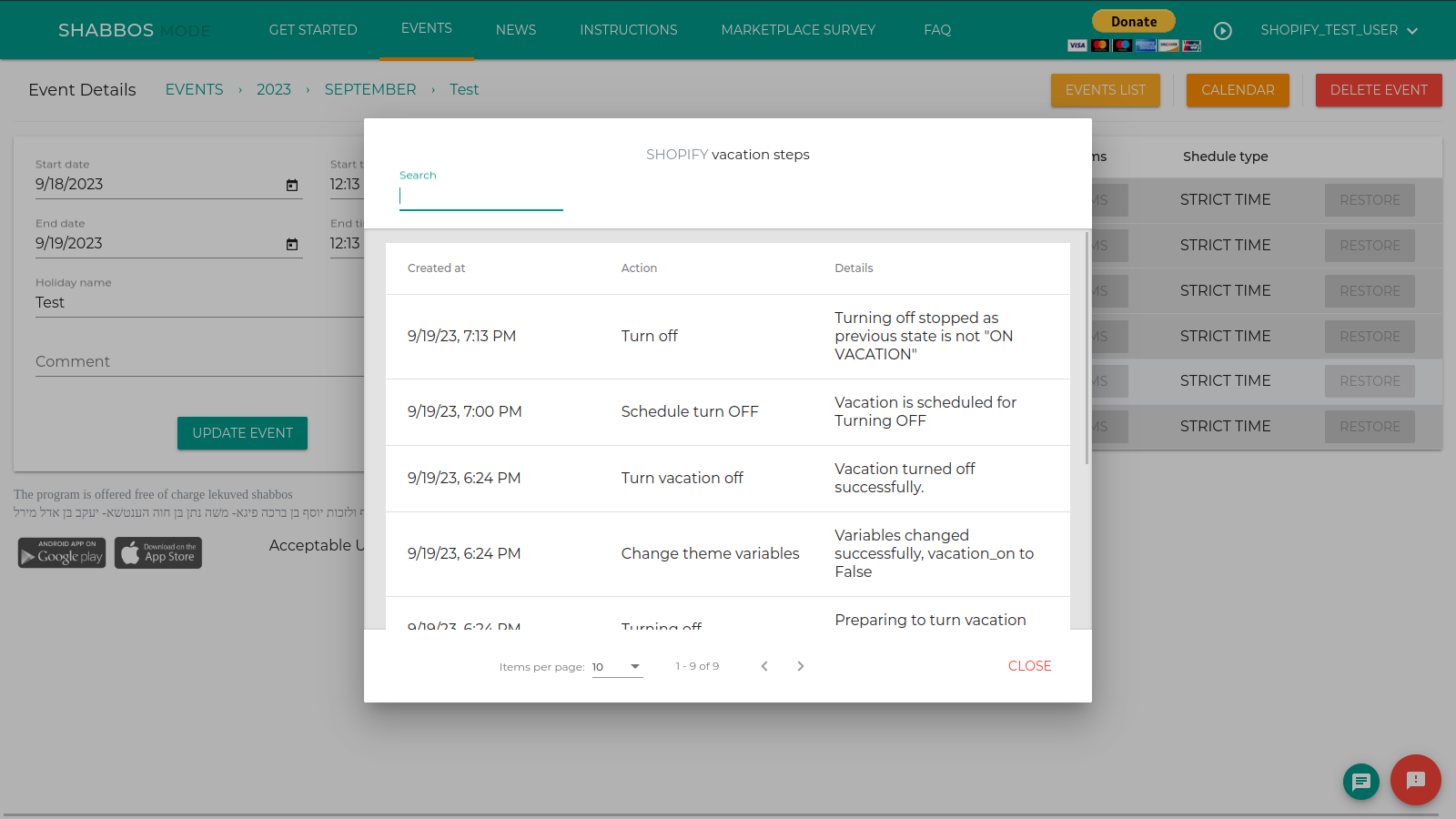Open the MARKETPLACE SURVEY menu item

tap(798, 30)
